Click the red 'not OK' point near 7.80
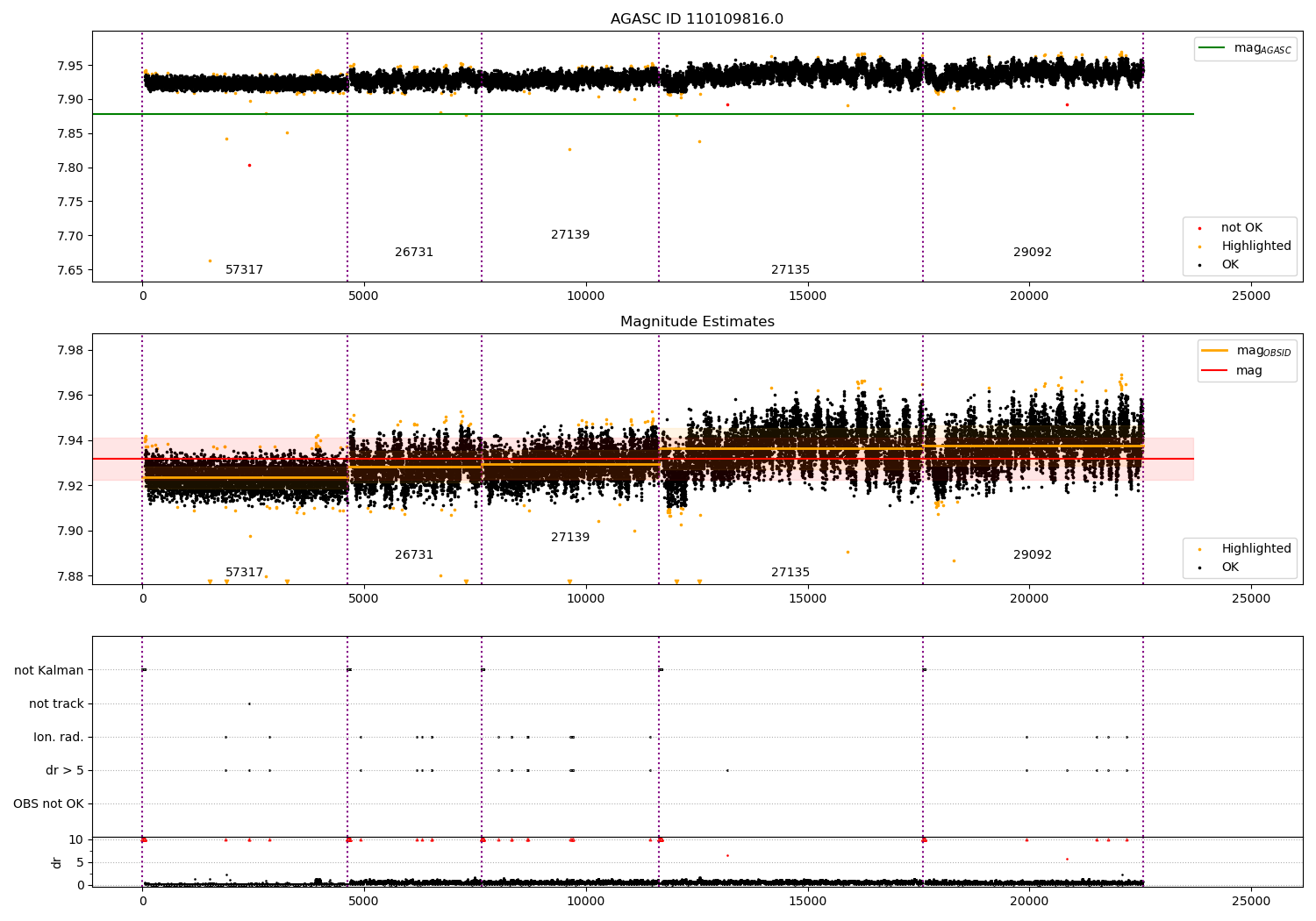1316x921 pixels. click(x=249, y=165)
